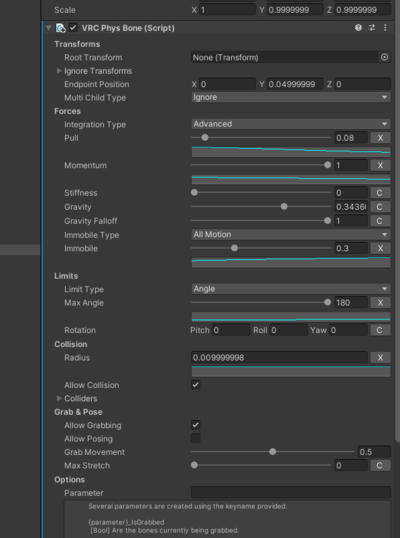
Task: Click the Stiffness slider handle
Action: [x=194, y=192]
